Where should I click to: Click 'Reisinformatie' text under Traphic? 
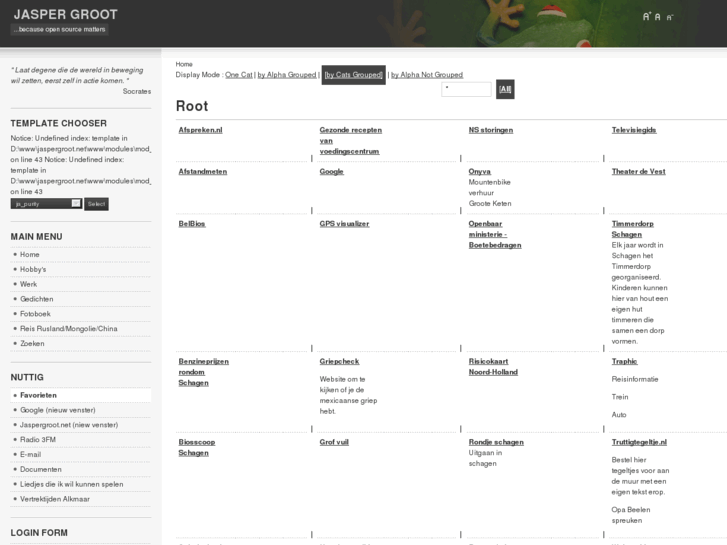pos(635,379)
